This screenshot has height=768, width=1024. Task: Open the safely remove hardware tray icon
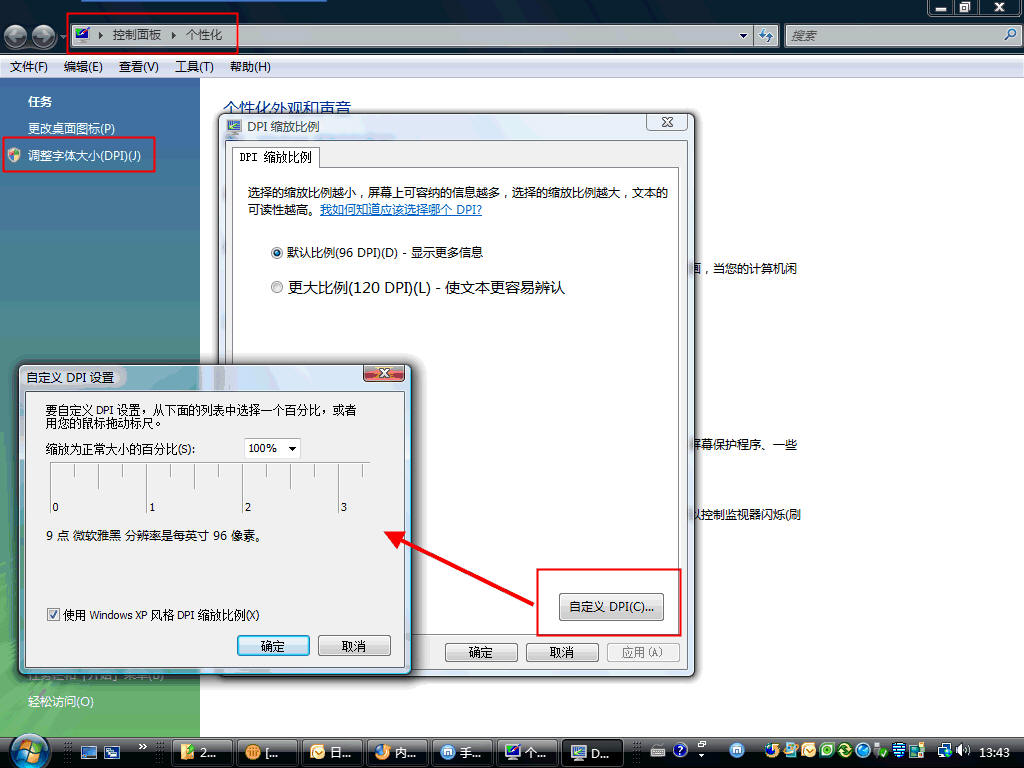point(880,751)
